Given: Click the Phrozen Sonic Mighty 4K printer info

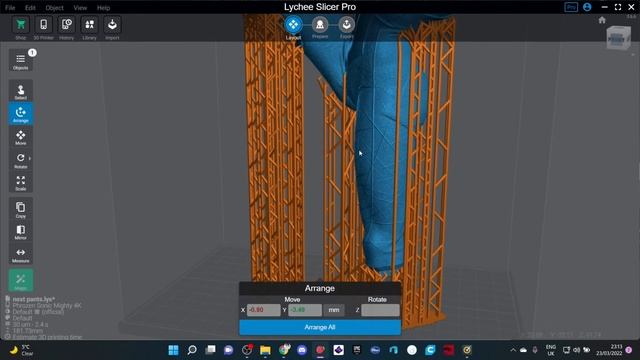Looking at the screenshot, I should coord(47,306).
